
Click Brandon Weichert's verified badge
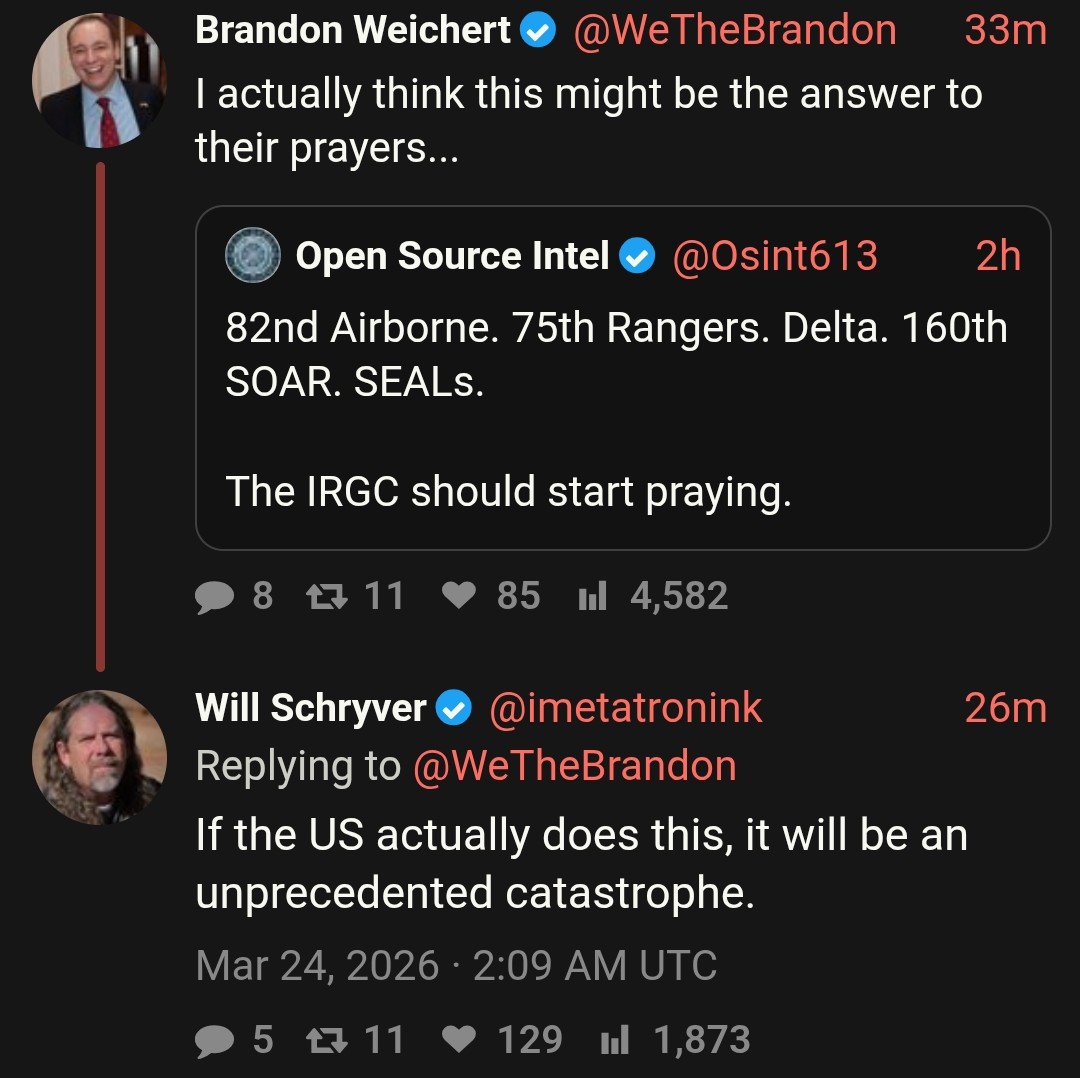coord(540,31)
